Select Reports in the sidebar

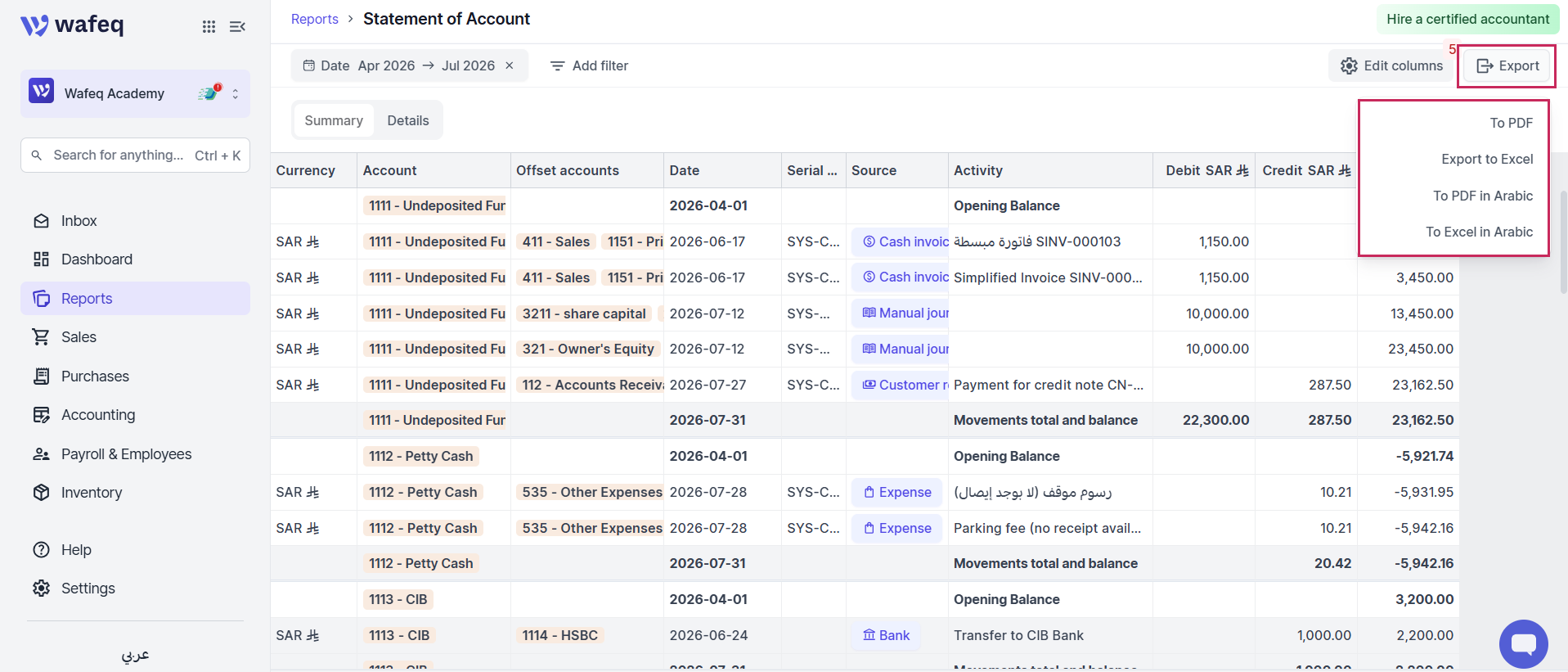click(136, 299)
